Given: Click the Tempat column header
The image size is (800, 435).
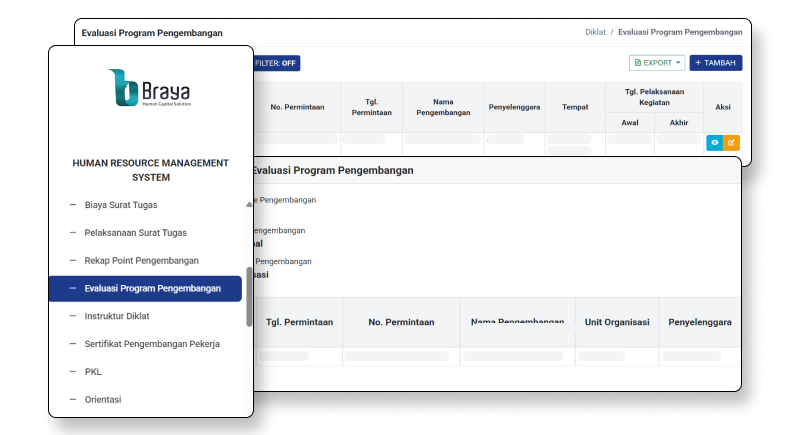Looking at the screenshot, I should pos(575,107).
